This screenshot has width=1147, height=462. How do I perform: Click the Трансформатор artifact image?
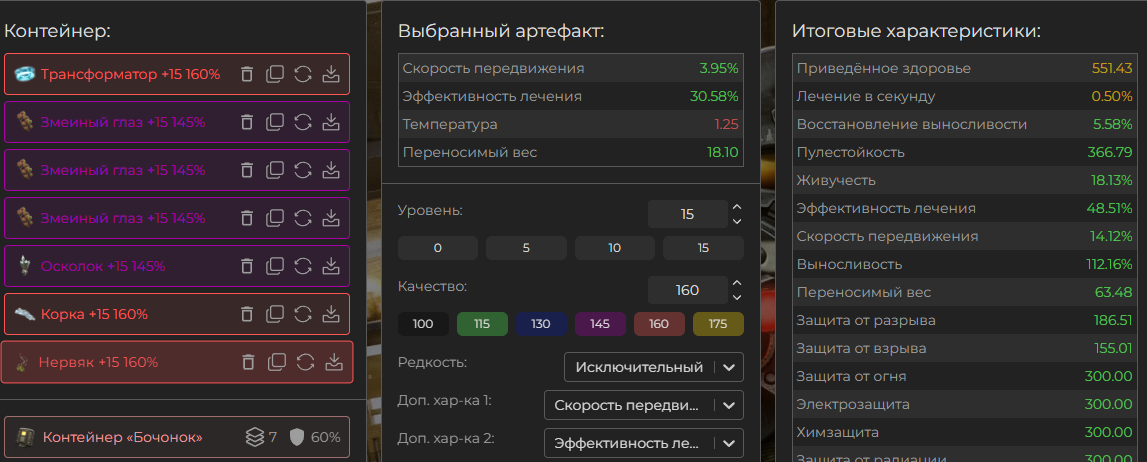click(25, 74)
